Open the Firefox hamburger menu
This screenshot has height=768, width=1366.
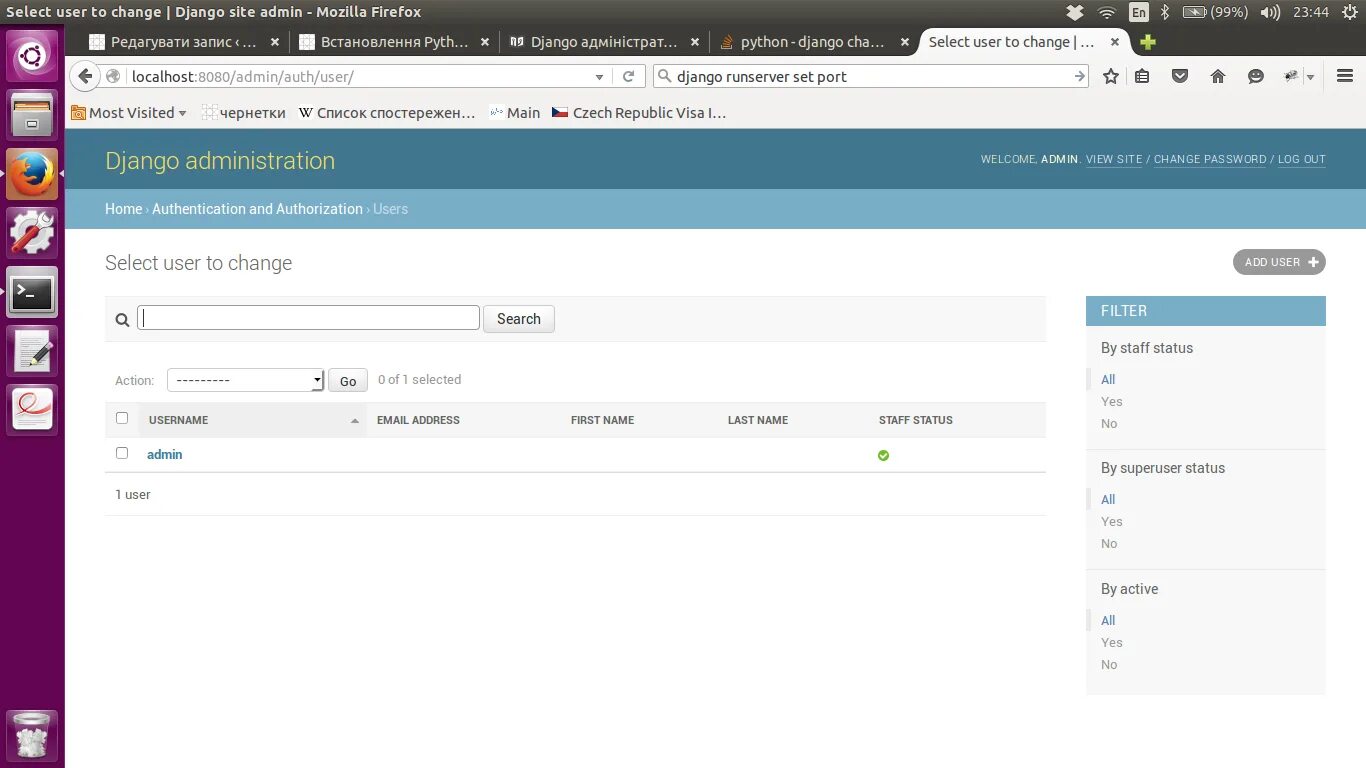tap(1345, 76)
